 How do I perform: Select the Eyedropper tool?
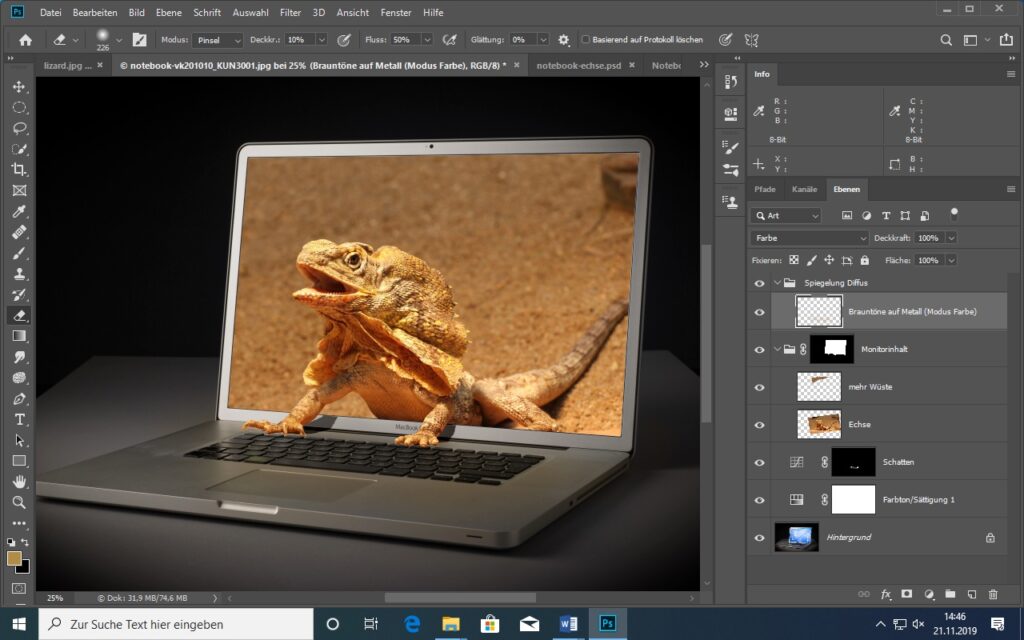19,212
